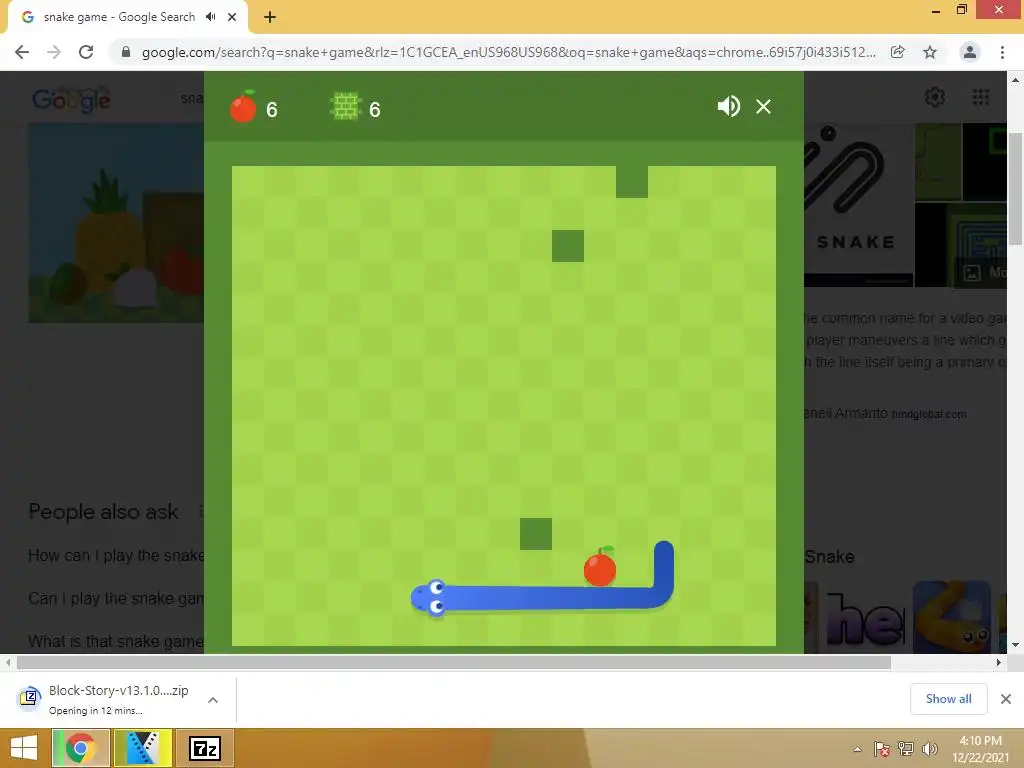Minimize the Chrome window
Image resolution: width=1024 pixels, height=768 pixels.
tap(935, 10)
